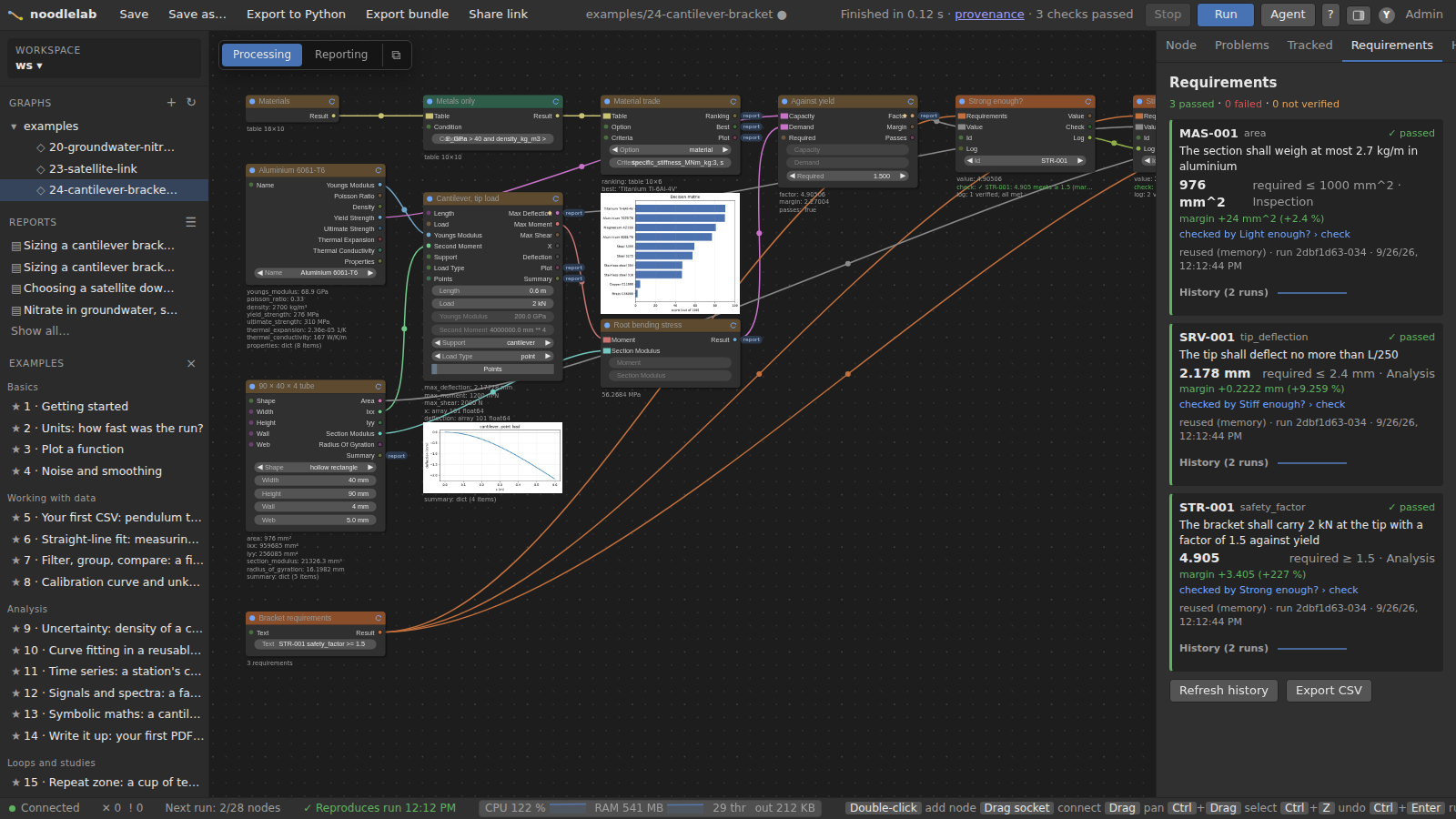Click report badge beside tube Summary output

(x=397, y=456)
